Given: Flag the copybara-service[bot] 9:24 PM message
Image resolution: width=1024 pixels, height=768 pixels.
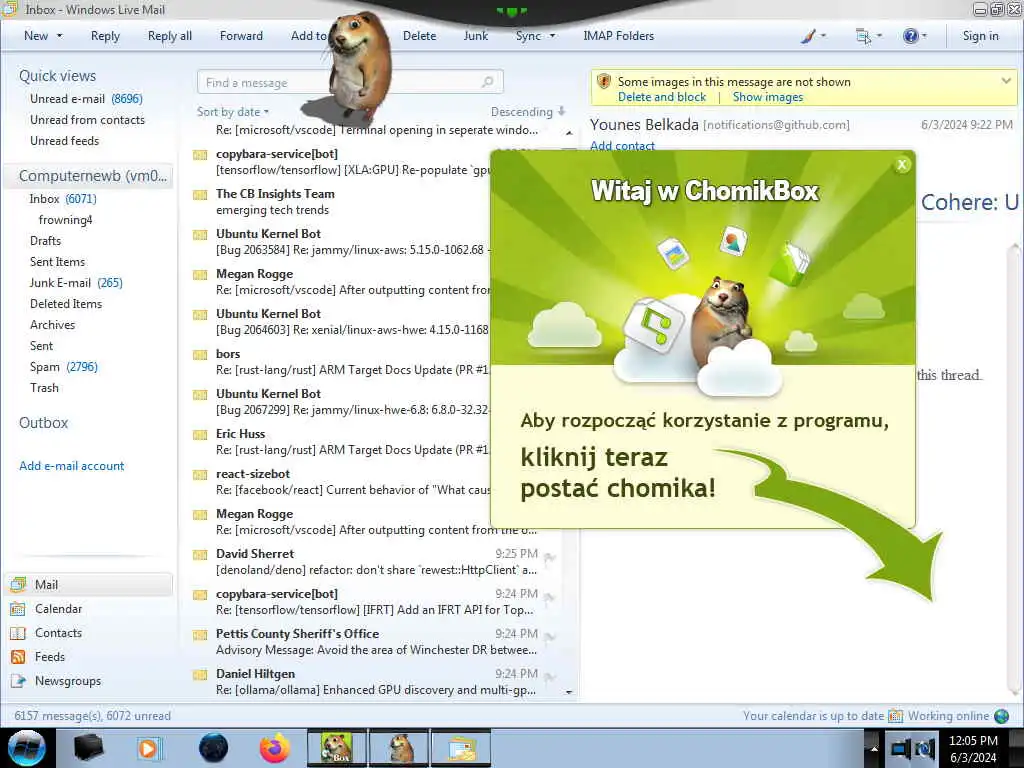Looking at the screenshot, I should (x=550, y=597).
